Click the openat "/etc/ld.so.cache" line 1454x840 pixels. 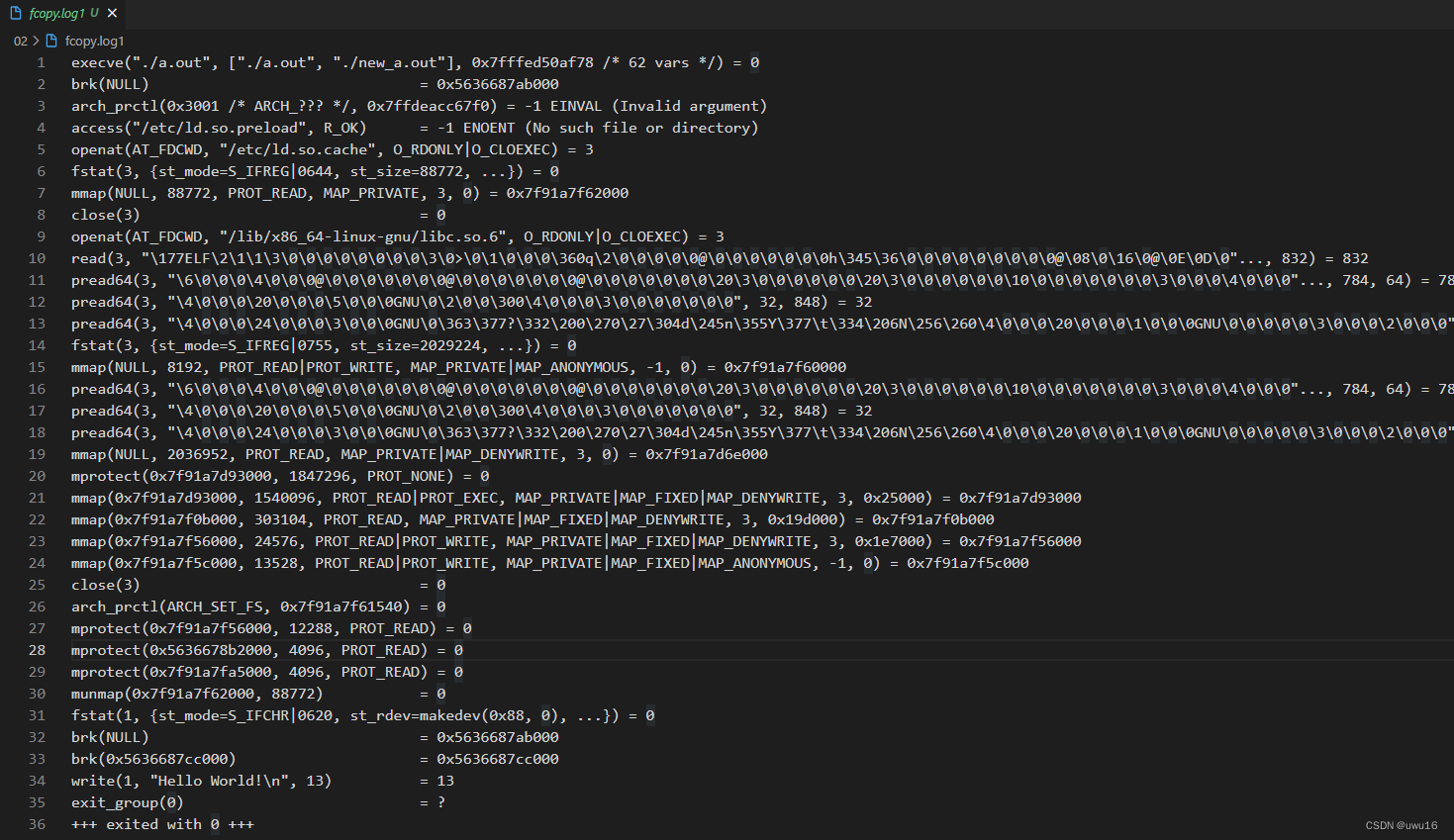click(333, 149)
